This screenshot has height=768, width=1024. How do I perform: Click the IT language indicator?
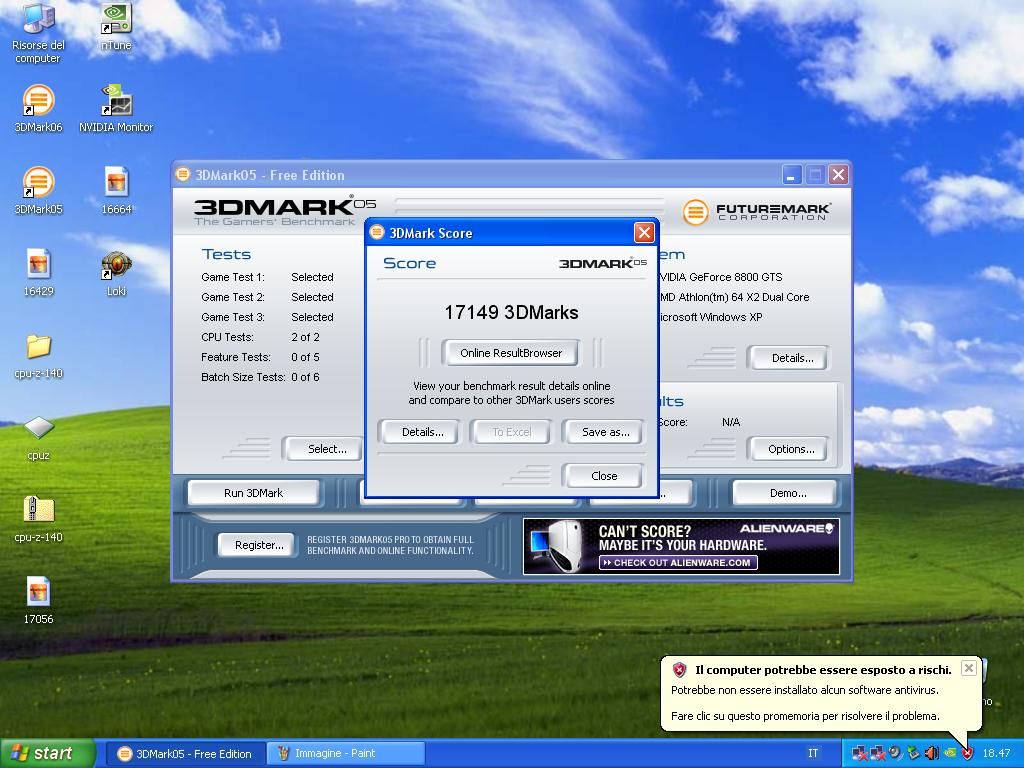point(812,754)
